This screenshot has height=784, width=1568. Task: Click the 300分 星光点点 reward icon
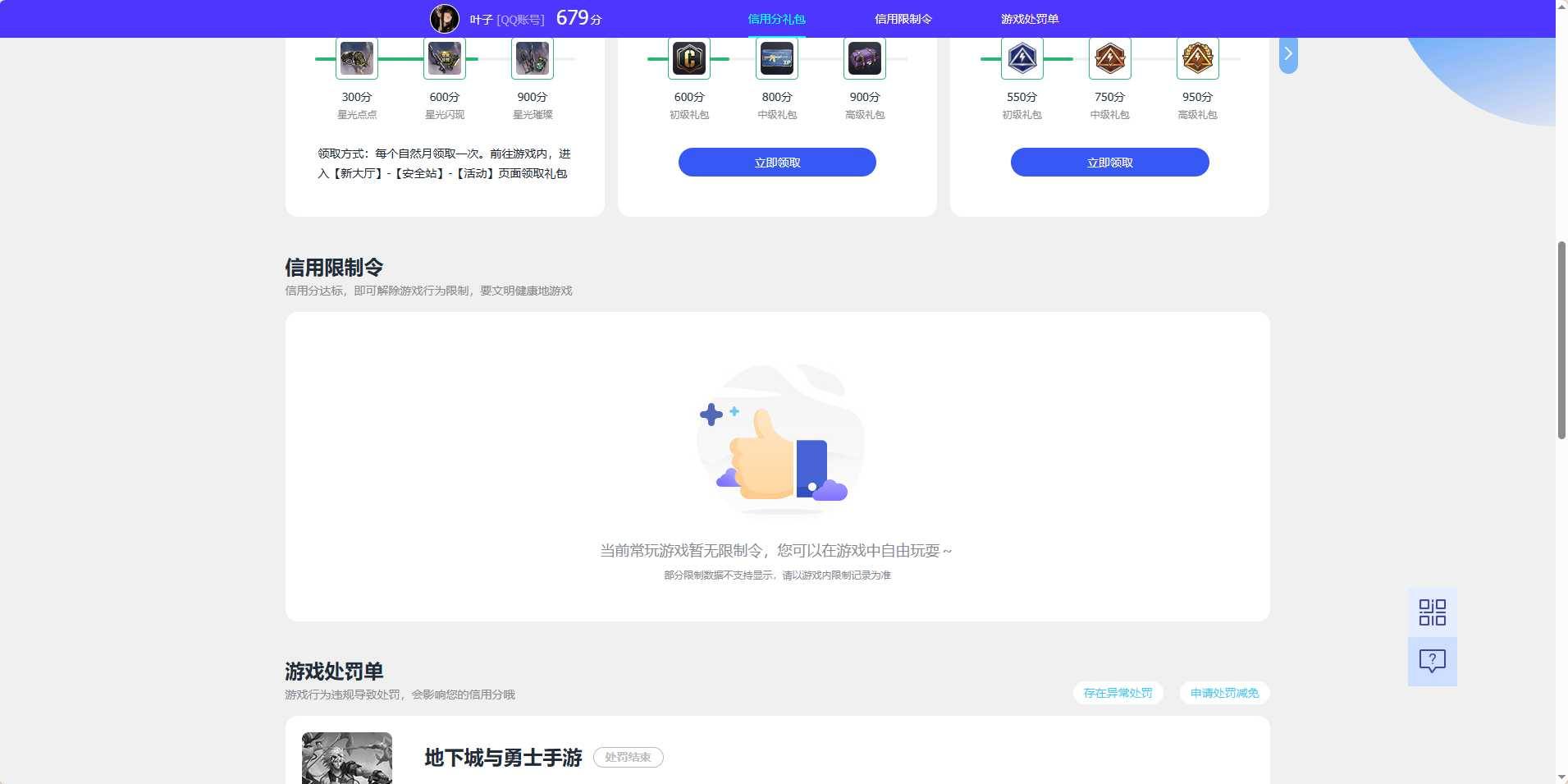pyautogui.click(x=357, y=58)
